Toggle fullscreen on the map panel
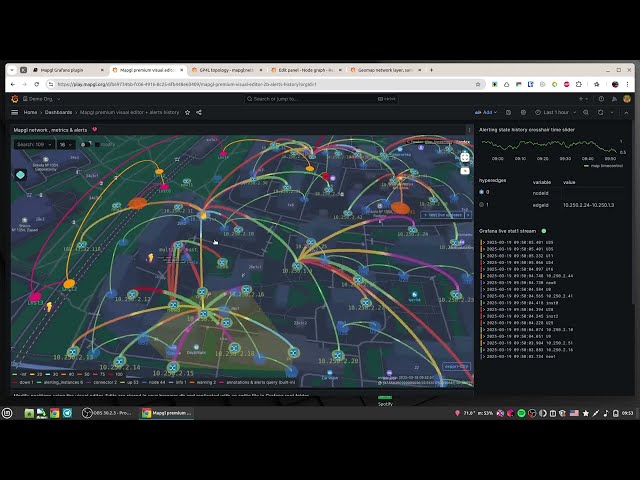The image size is (640, 480). tap(464, 157)
